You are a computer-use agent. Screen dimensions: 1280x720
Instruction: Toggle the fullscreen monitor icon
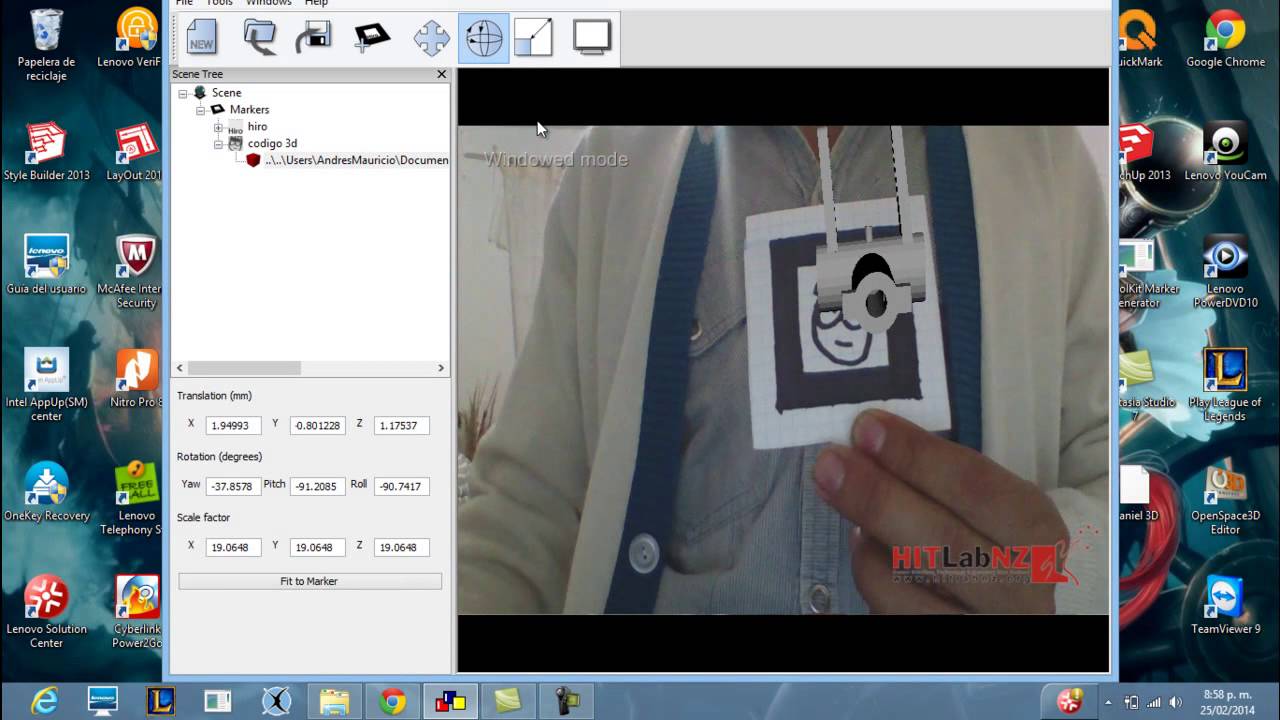(592, 37)
